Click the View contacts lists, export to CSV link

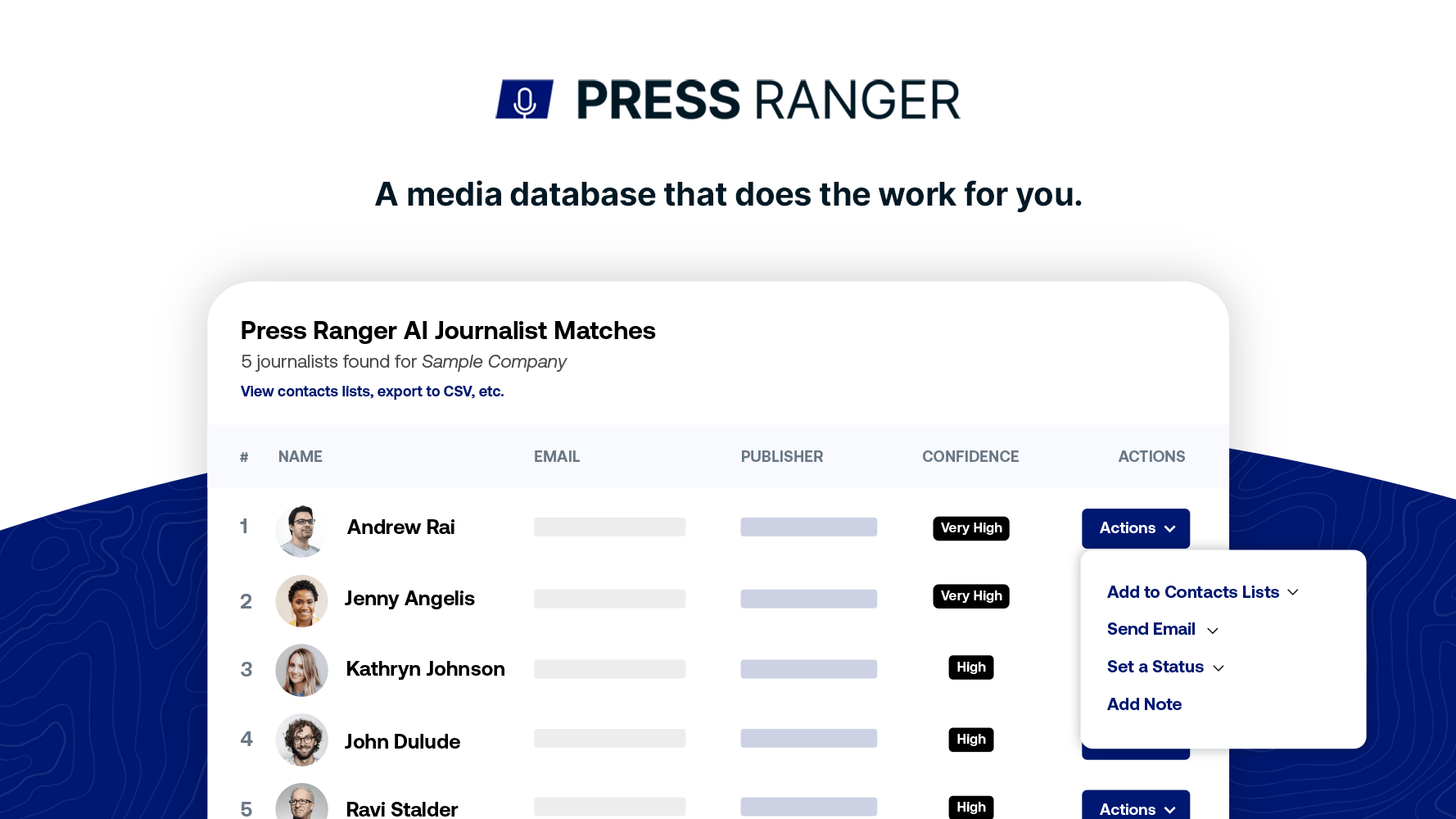[x=372, y=391]
